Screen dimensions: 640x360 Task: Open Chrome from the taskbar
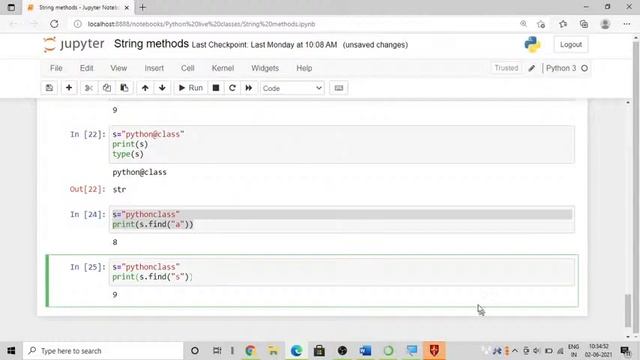tap(250, 351)
